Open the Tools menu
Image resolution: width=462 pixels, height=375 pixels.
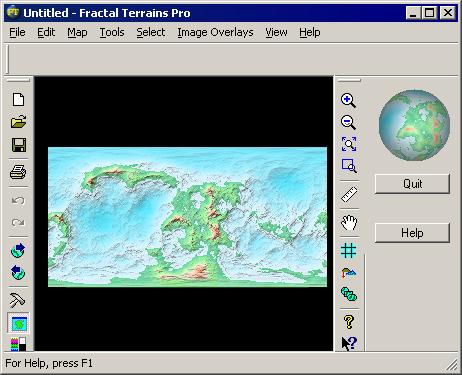(x=112, y=32)
